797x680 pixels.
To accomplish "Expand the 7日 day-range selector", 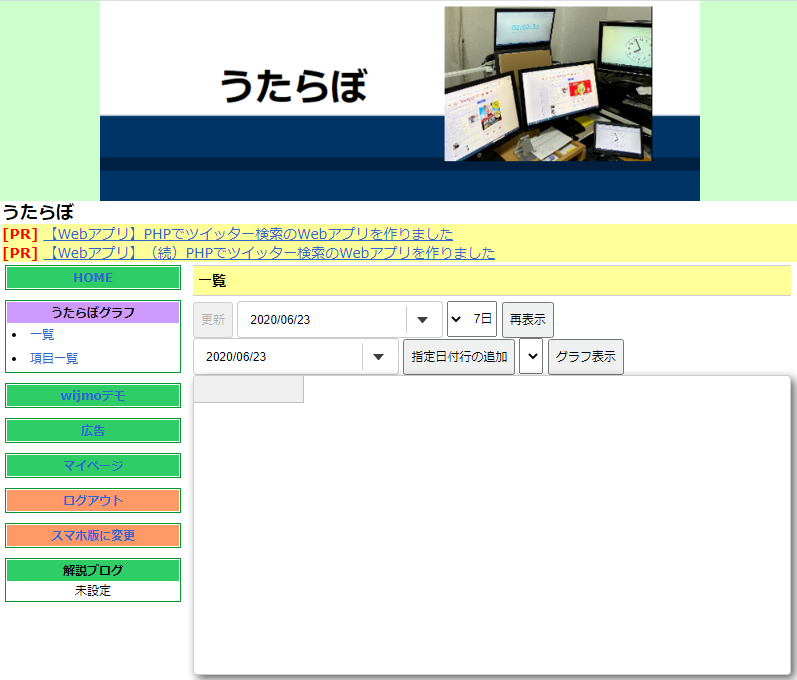I will coord(472,319).
